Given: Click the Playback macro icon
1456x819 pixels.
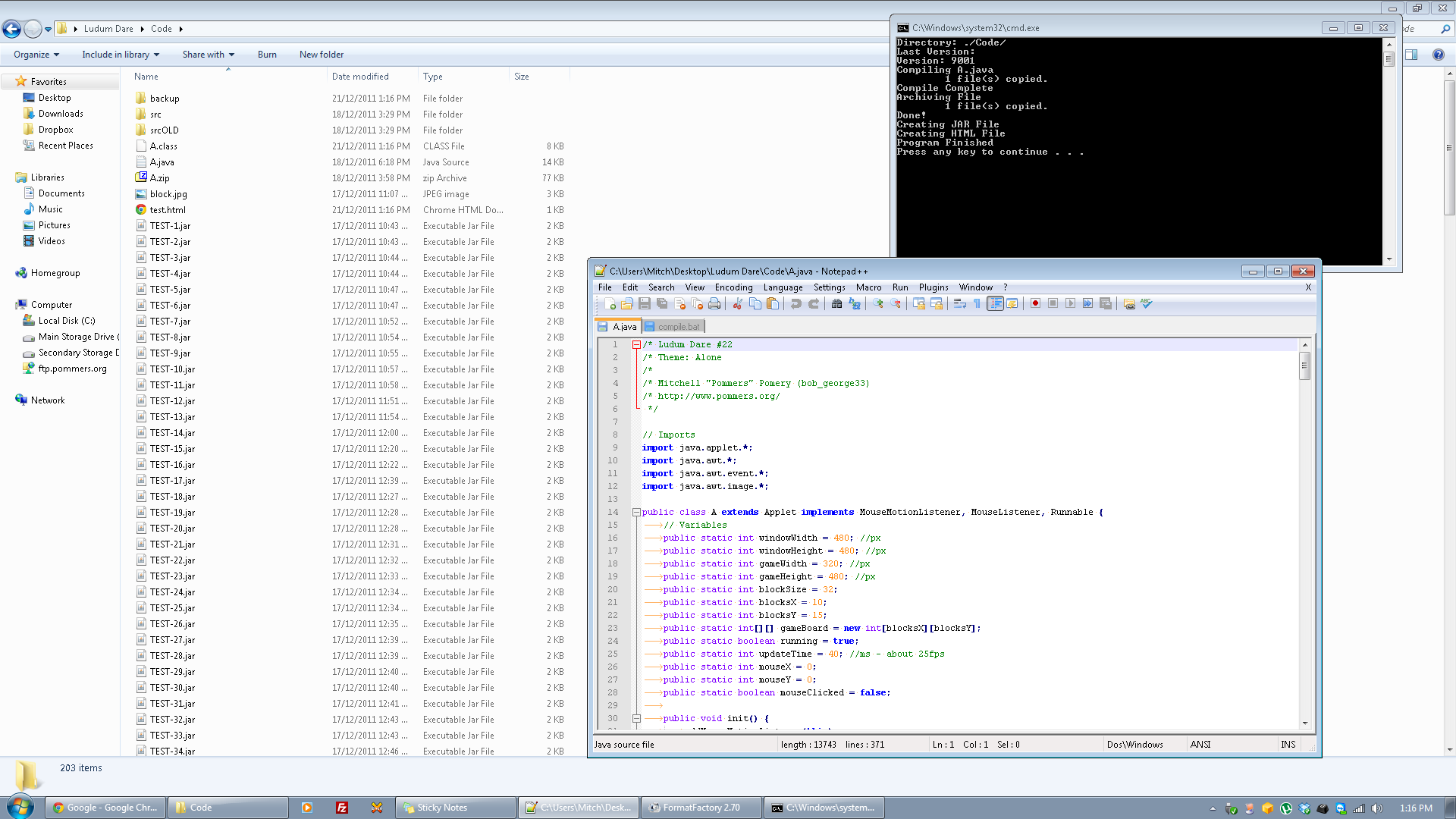Looking at the screenshot, I should tap(1070, 303).
